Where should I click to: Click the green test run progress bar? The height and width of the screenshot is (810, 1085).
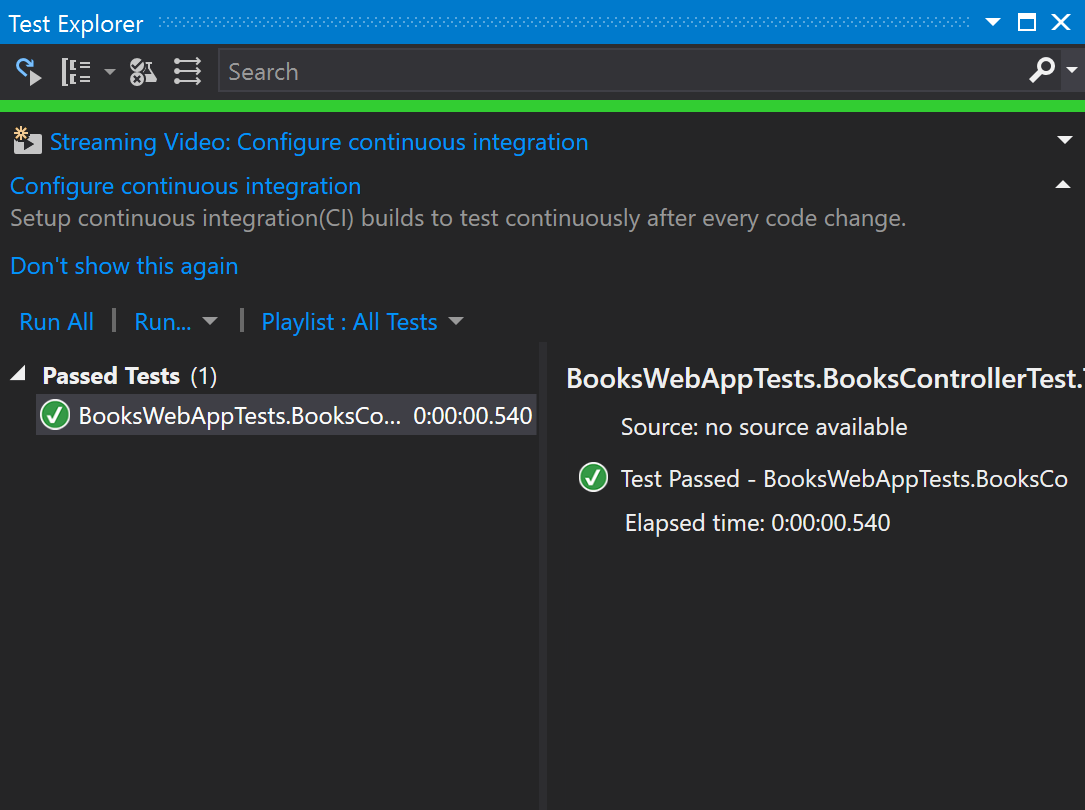pyautogui.click(x=542, y=106)
